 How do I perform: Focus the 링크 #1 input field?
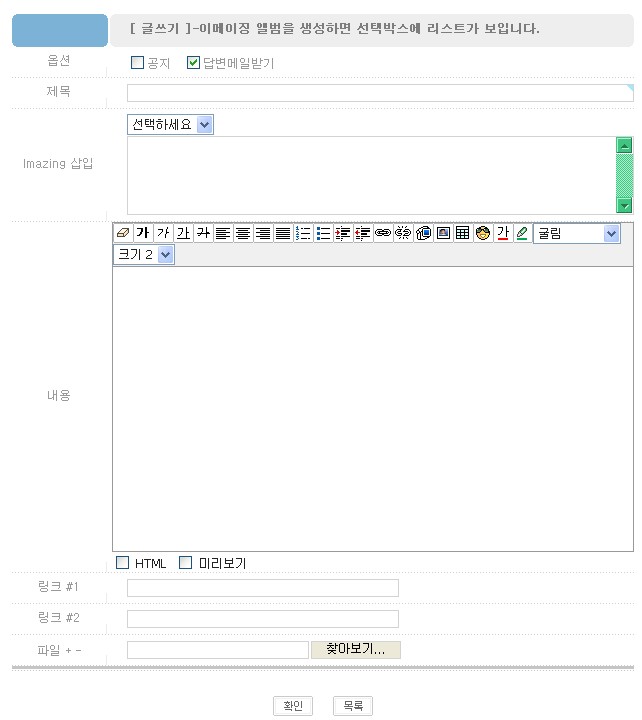tap(263, 588)
